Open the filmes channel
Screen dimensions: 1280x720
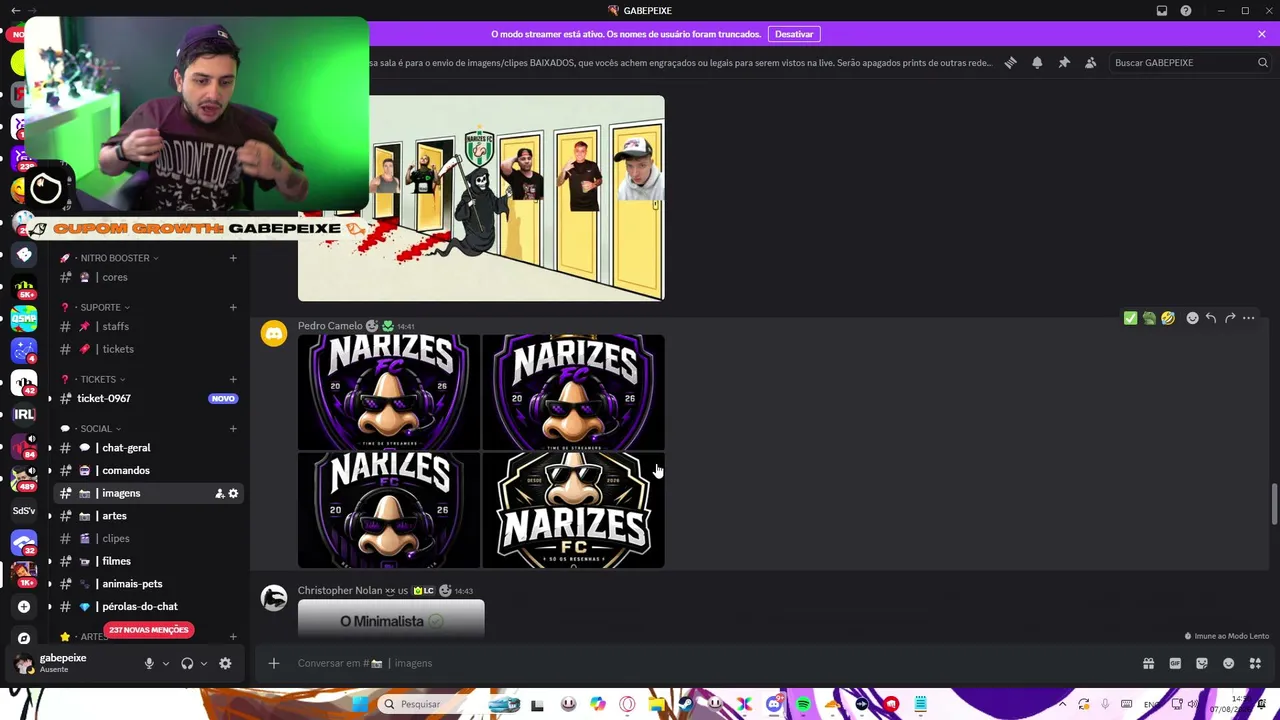coord(148,561)
